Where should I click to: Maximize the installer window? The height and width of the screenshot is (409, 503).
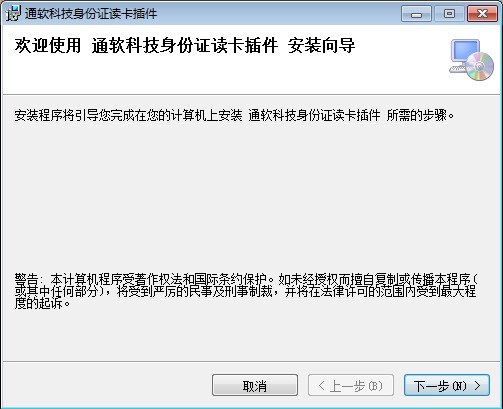point(449,14)
